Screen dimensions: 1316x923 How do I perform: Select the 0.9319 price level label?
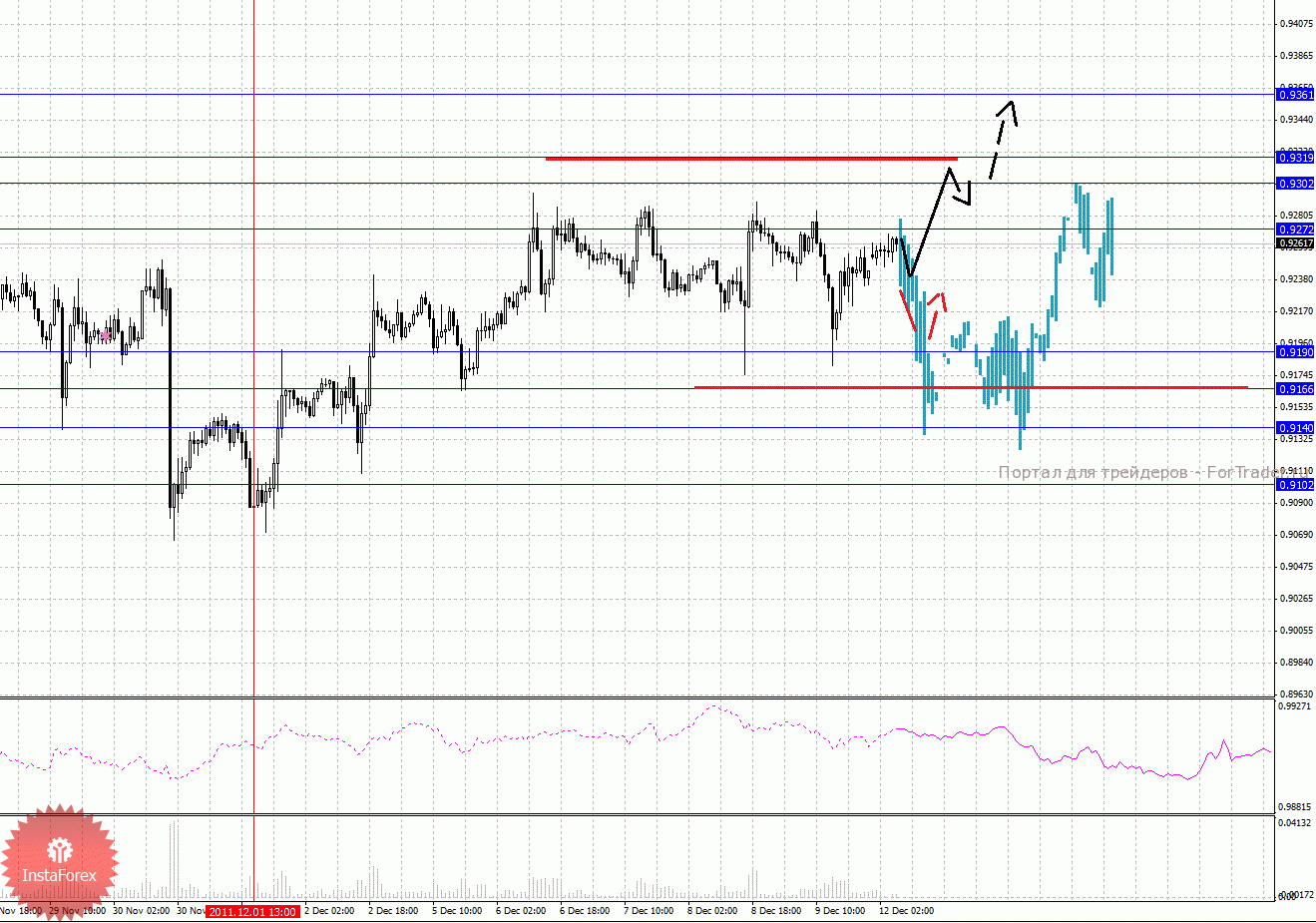pyautogui.click(x=1296, y=158)
